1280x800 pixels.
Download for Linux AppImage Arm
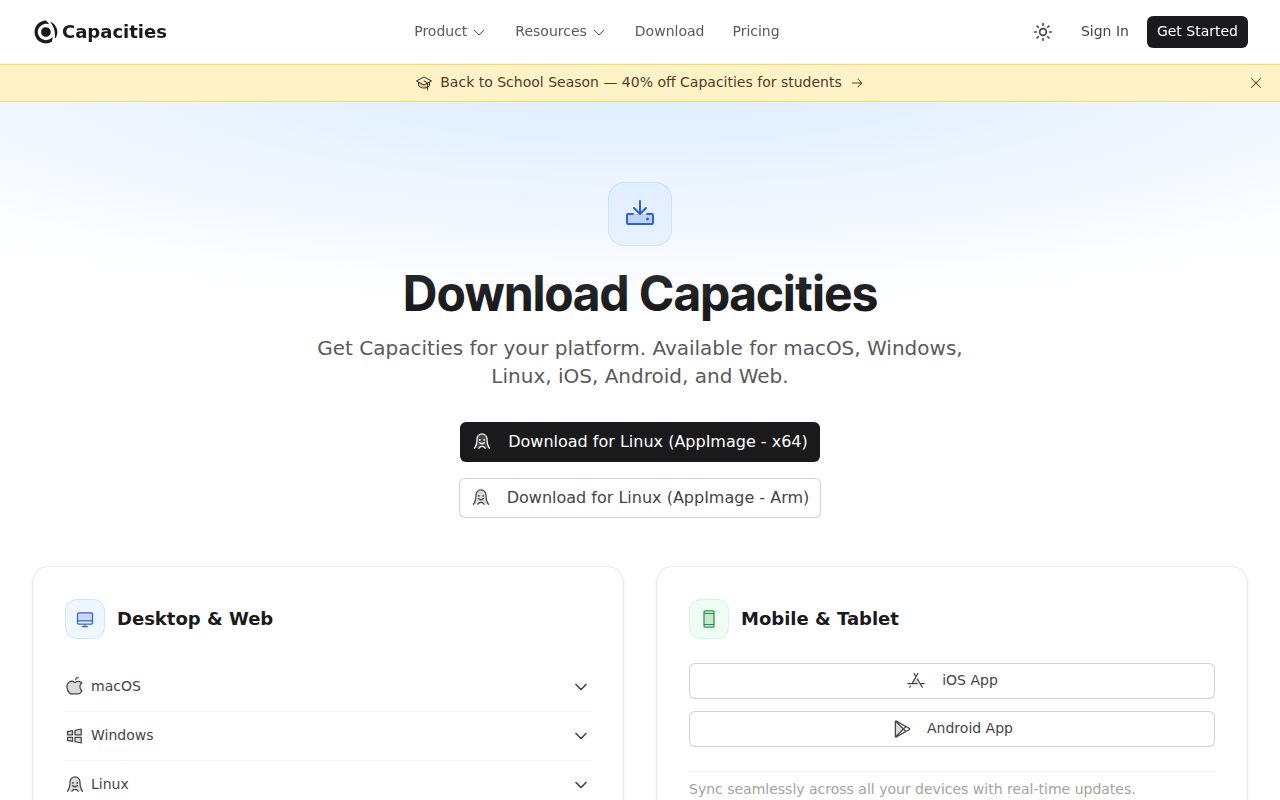point(640,498)
